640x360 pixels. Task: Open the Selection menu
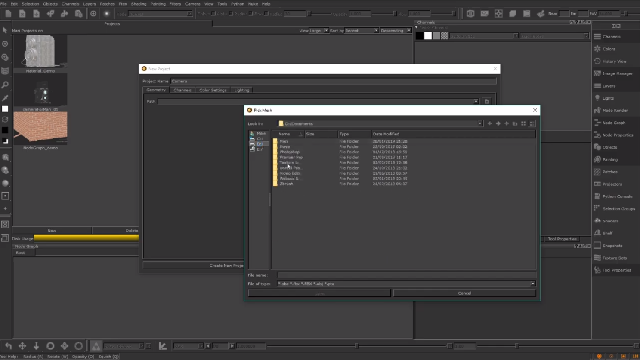coord(30,4)
